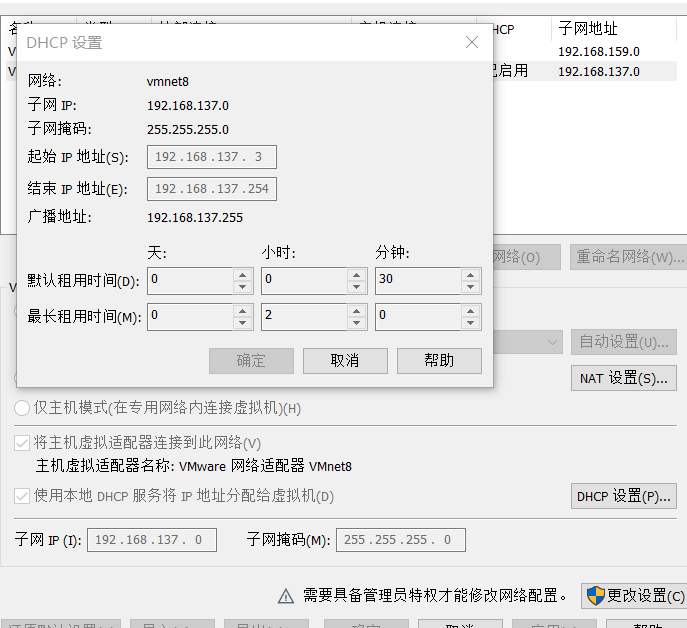Select row with subnet 192.168.159.0
687x628 pixels.
[598, 51]
